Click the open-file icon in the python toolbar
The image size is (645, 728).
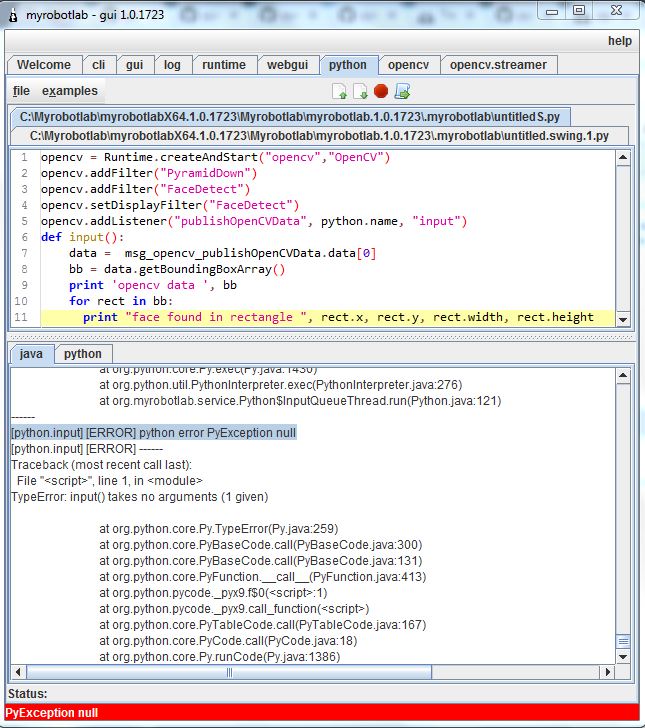(339, 91)
